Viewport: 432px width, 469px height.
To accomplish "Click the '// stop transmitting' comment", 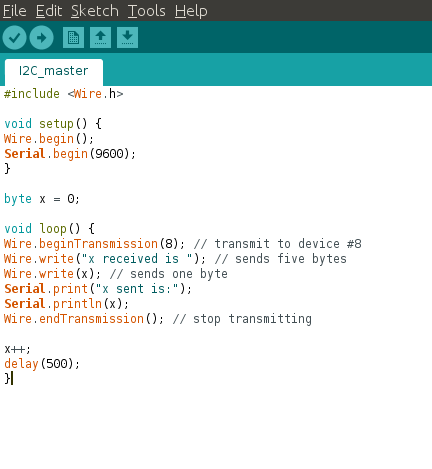I will [242, 319].
